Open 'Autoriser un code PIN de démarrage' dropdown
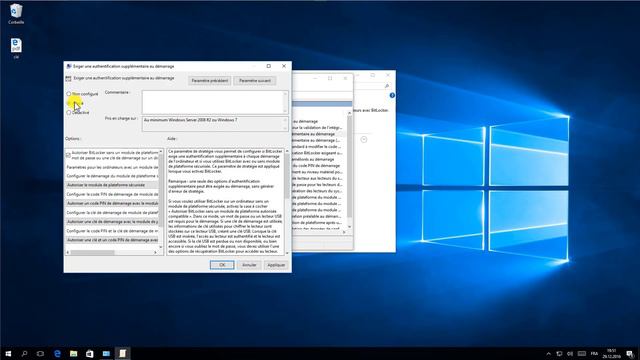Viewport: 640px width, 360px height. 112,203
